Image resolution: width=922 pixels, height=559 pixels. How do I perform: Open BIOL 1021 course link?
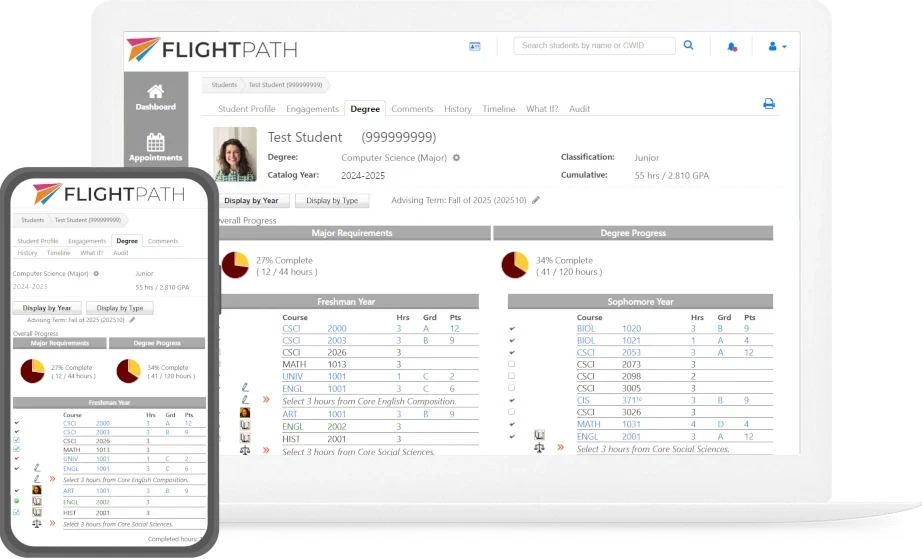609,340
